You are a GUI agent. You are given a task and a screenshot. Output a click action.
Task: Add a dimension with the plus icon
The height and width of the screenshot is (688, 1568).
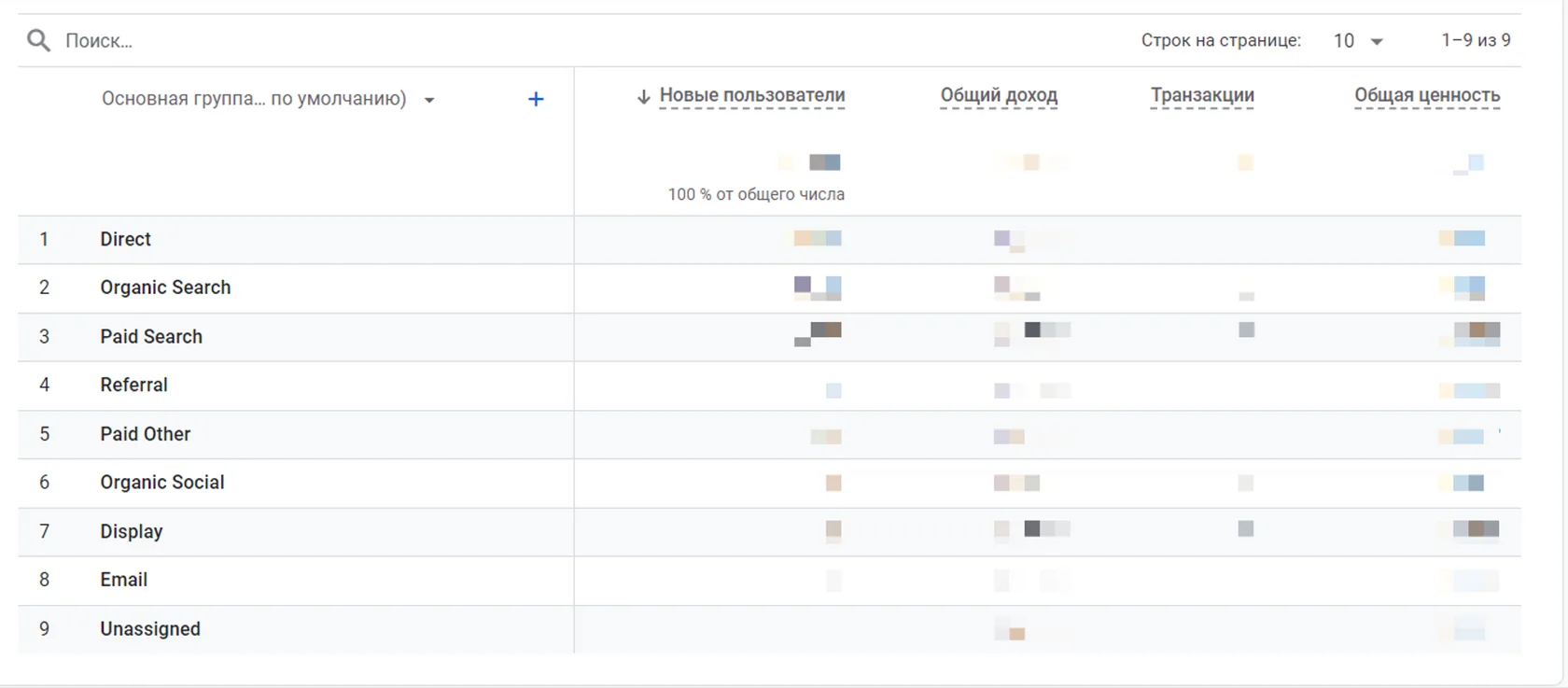click(536, 99)
